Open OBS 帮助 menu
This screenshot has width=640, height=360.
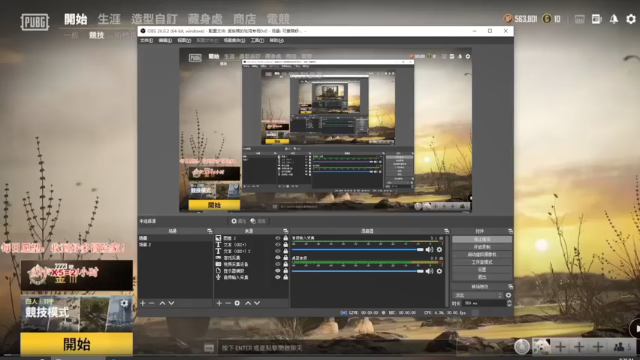coord(276,40)
